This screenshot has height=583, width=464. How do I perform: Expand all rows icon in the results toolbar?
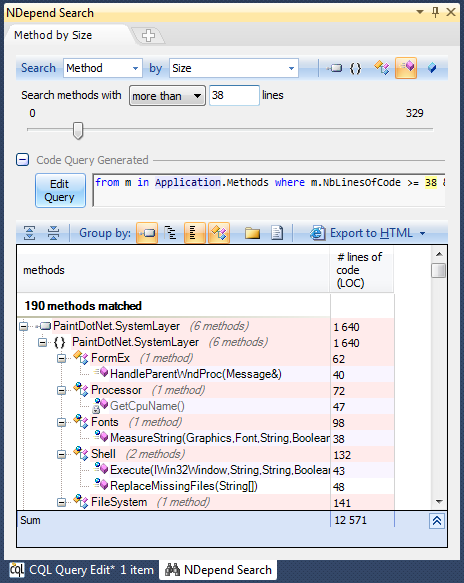click(30, 233)
